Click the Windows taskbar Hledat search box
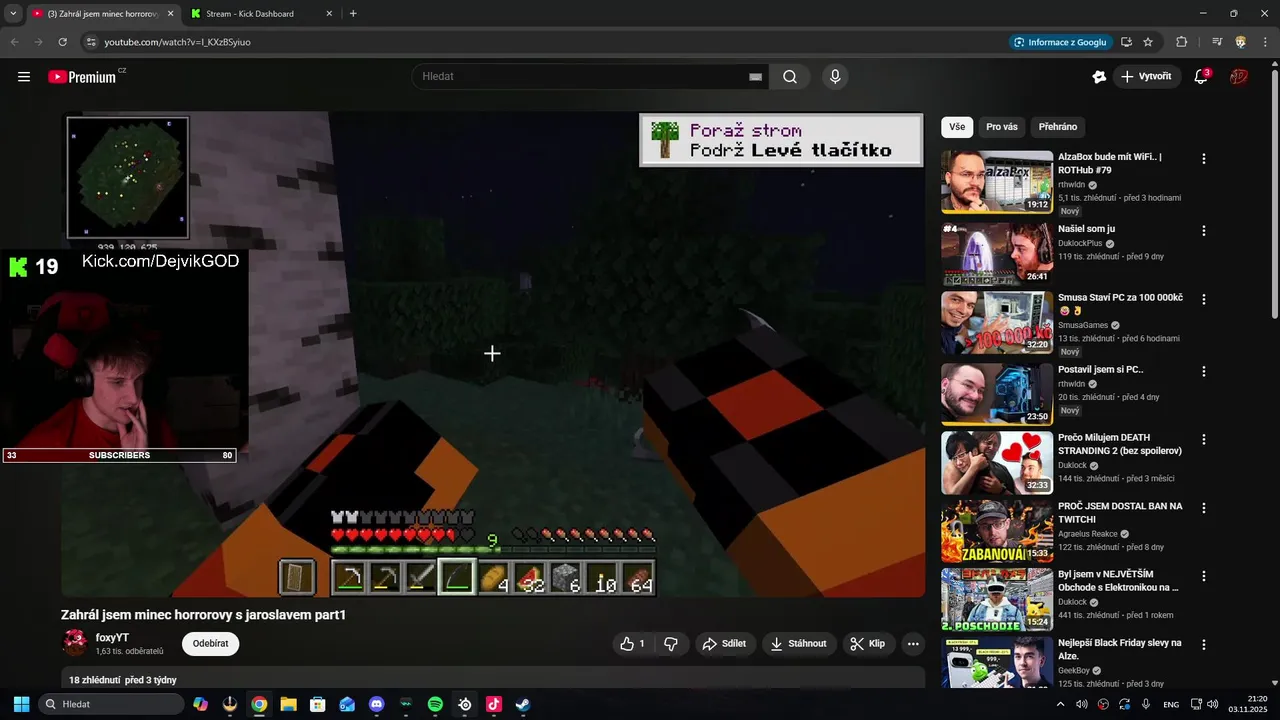Screen dimensions: 1280x720 tap(111, 704)
